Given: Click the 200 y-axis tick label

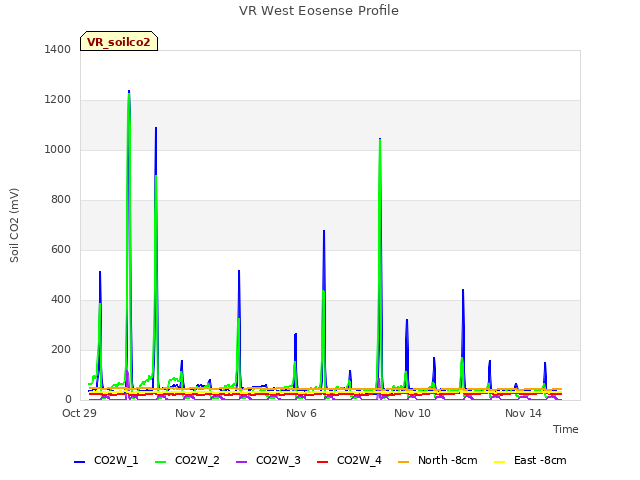Looking at the screenshot, I should coord(61,349).
